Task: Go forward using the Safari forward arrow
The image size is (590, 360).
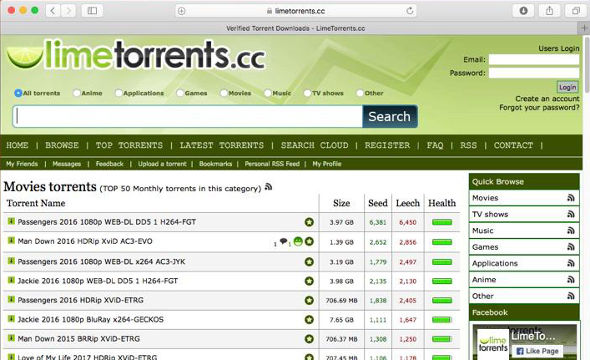Action: pos(68,11)
